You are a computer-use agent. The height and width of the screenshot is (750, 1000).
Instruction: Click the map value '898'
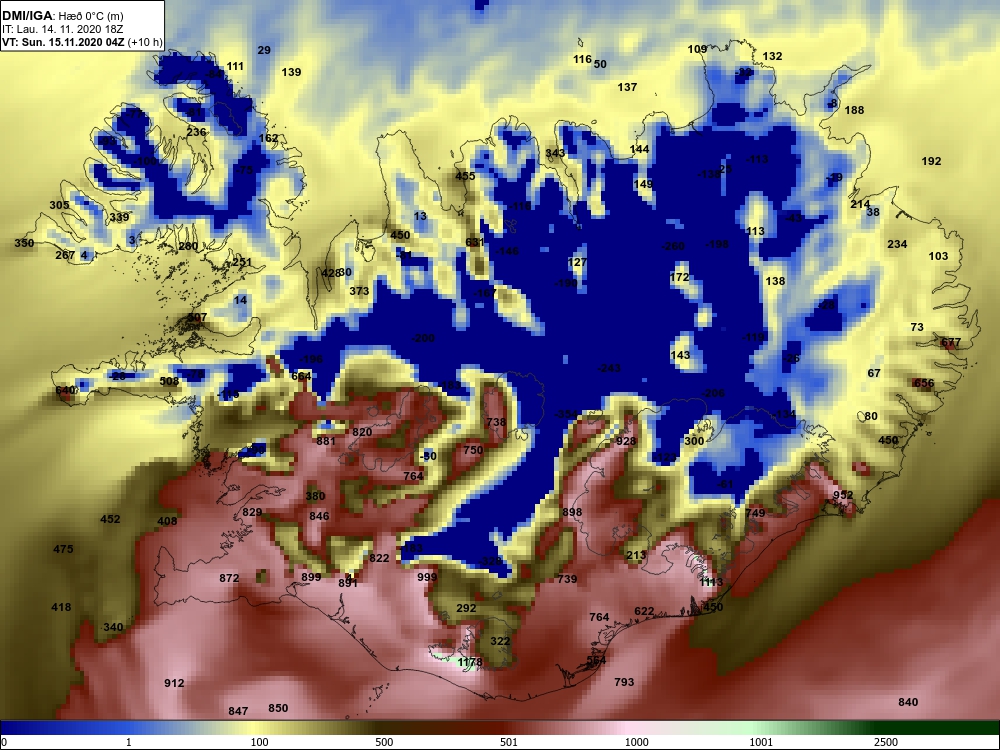coord(572,512)
